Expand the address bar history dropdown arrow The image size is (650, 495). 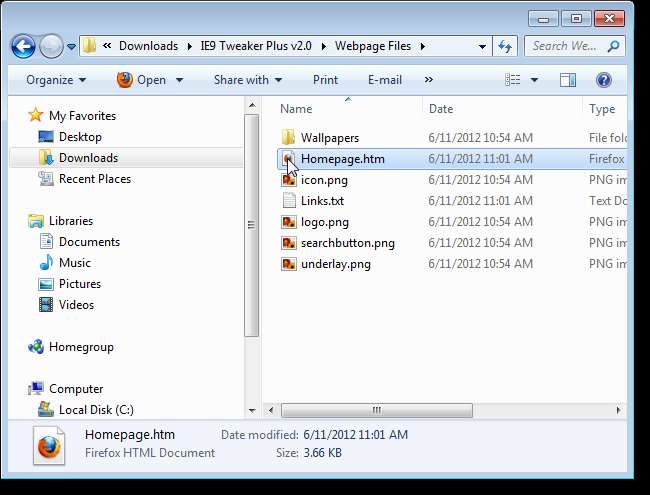pos(482,46)
